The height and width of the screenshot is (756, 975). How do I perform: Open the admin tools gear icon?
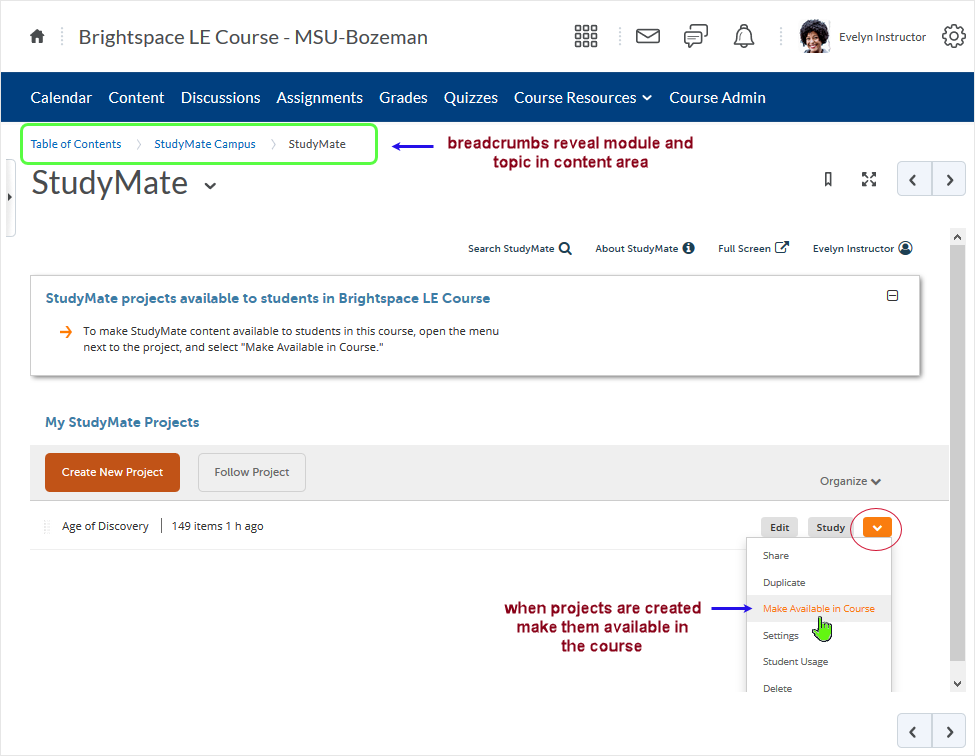(x=954, y=37)
